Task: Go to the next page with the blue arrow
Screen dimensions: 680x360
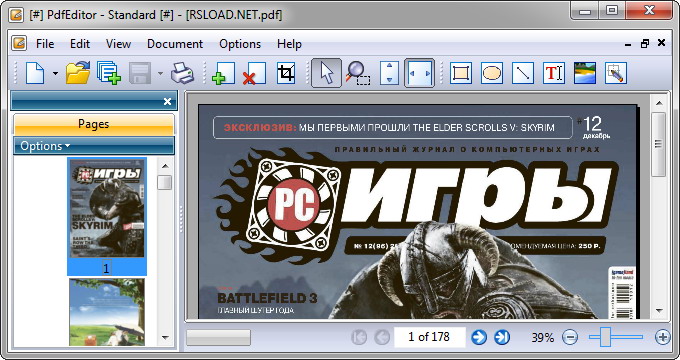Action: [479, 337]
